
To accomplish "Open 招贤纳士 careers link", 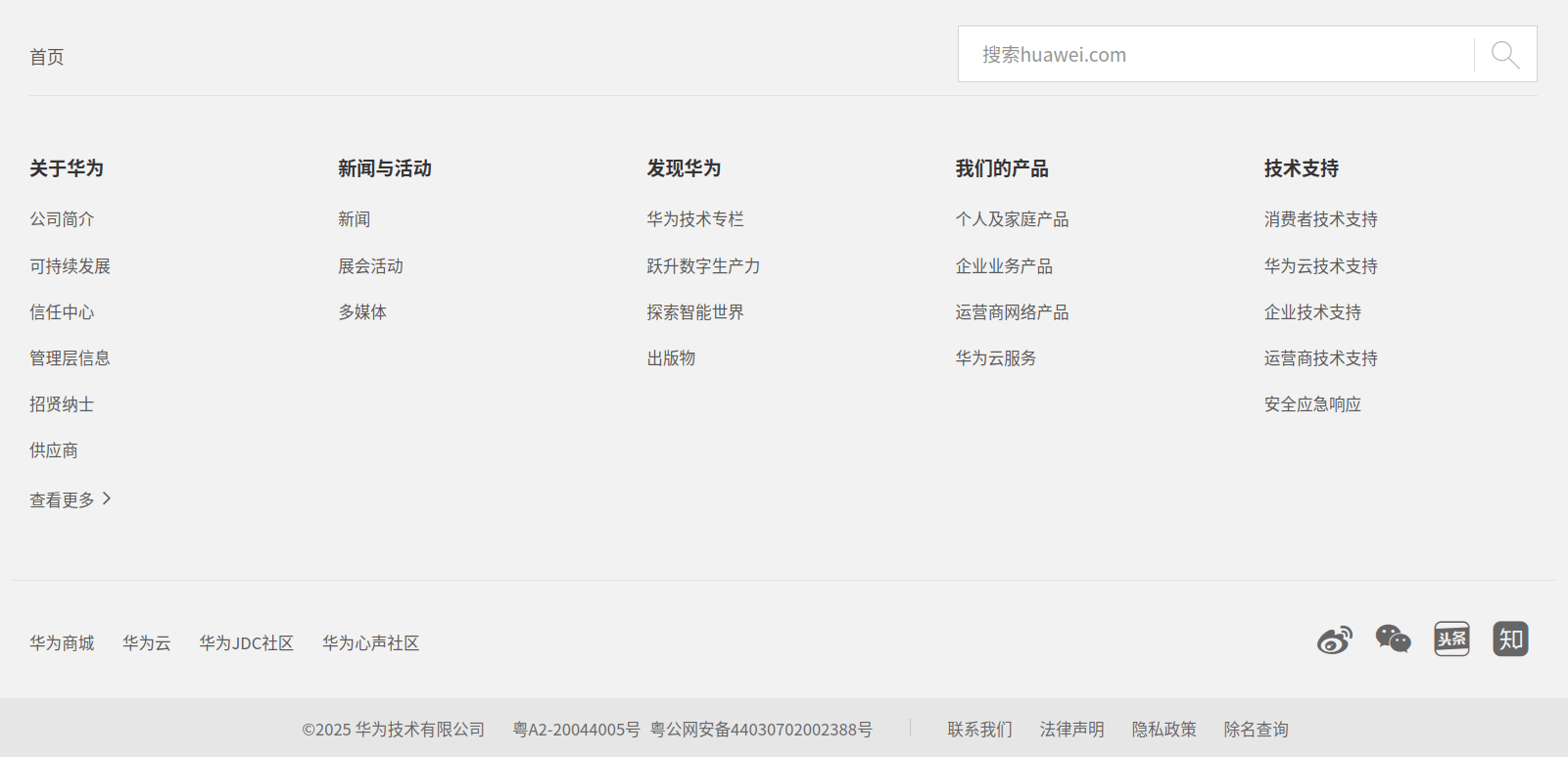I will pos(62,404).
